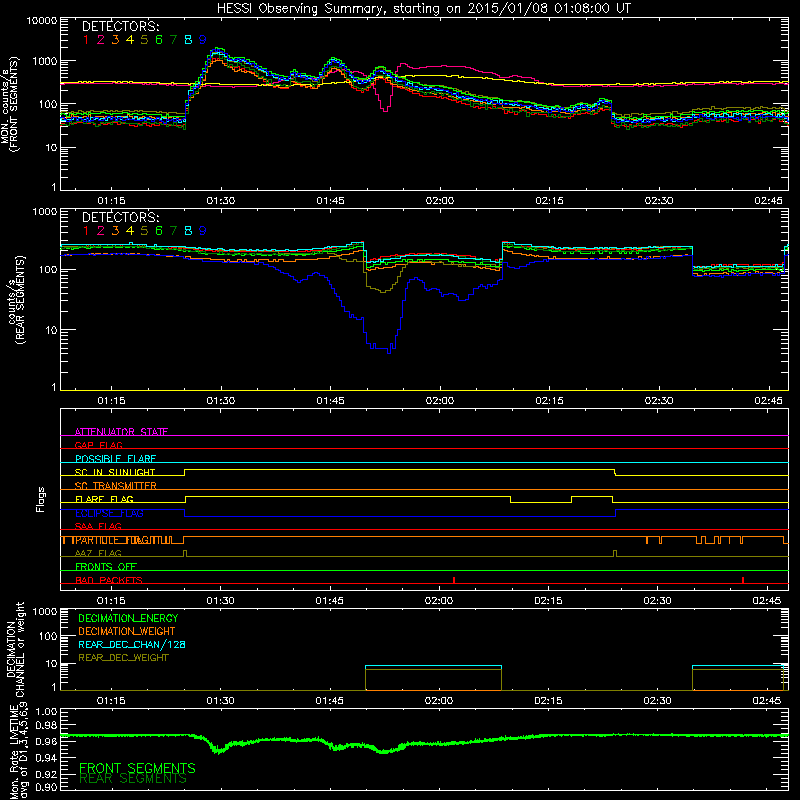Click the 01:45 tick under rear segments plot
Viewport: 800px width, 800px height.
coord(330,401)
